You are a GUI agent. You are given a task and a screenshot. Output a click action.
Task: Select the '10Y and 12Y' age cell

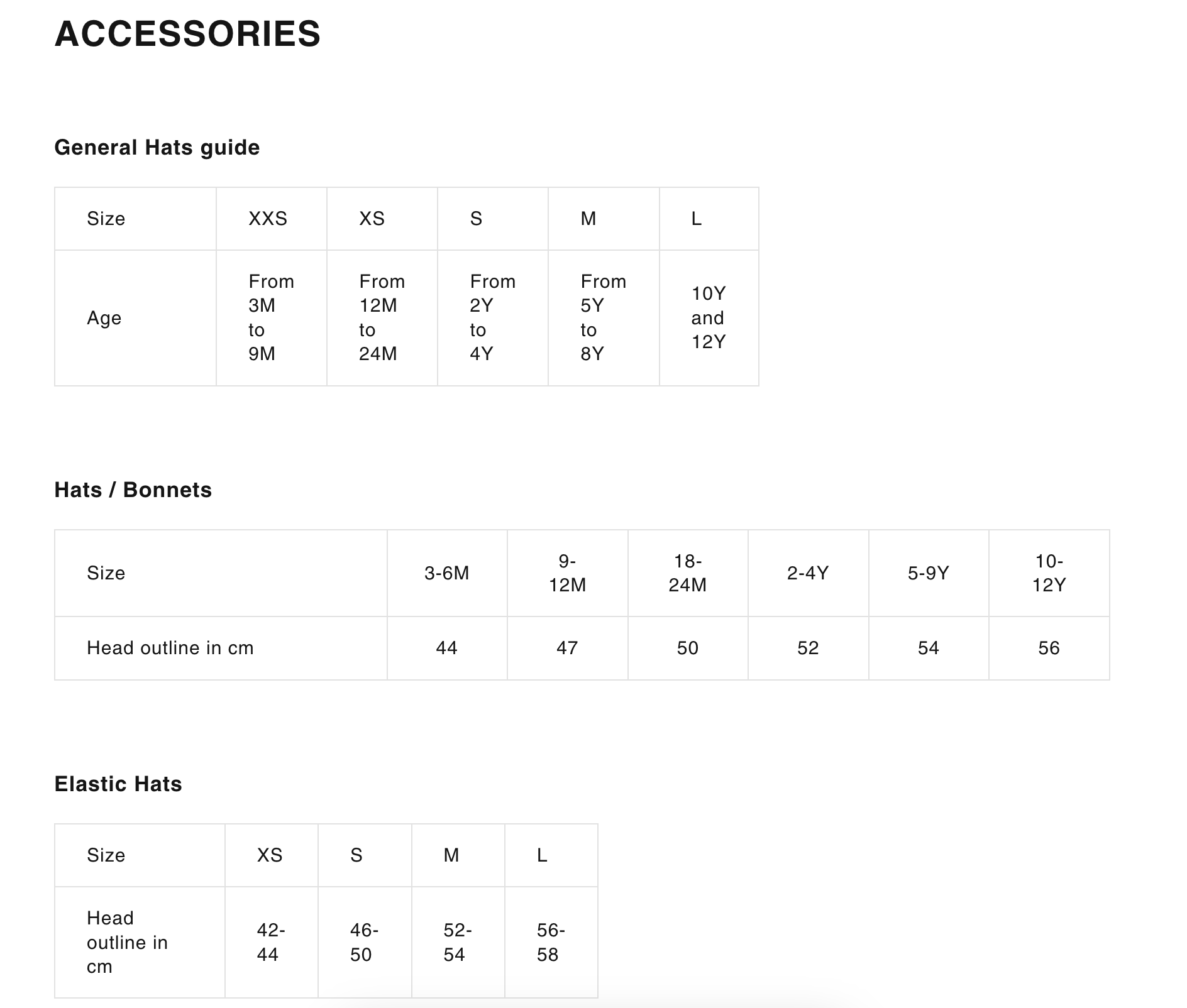tap(709, 317)
